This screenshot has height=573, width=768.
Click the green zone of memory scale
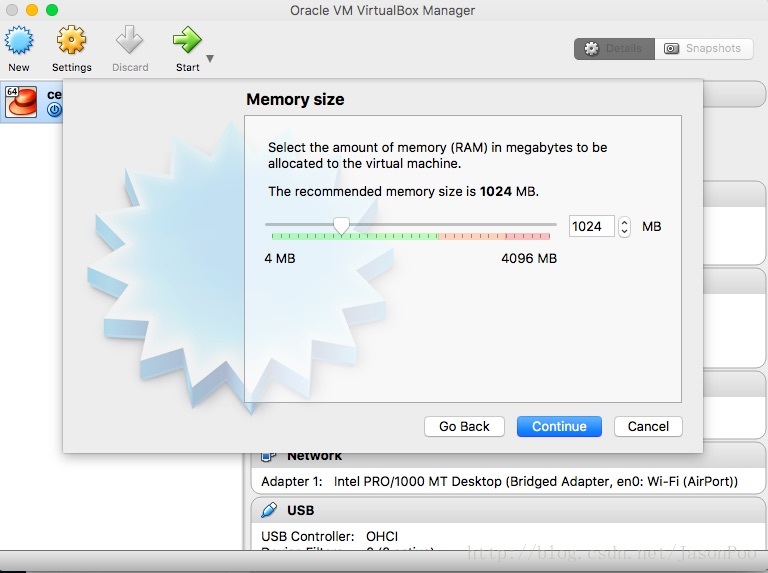click(355, 236)
